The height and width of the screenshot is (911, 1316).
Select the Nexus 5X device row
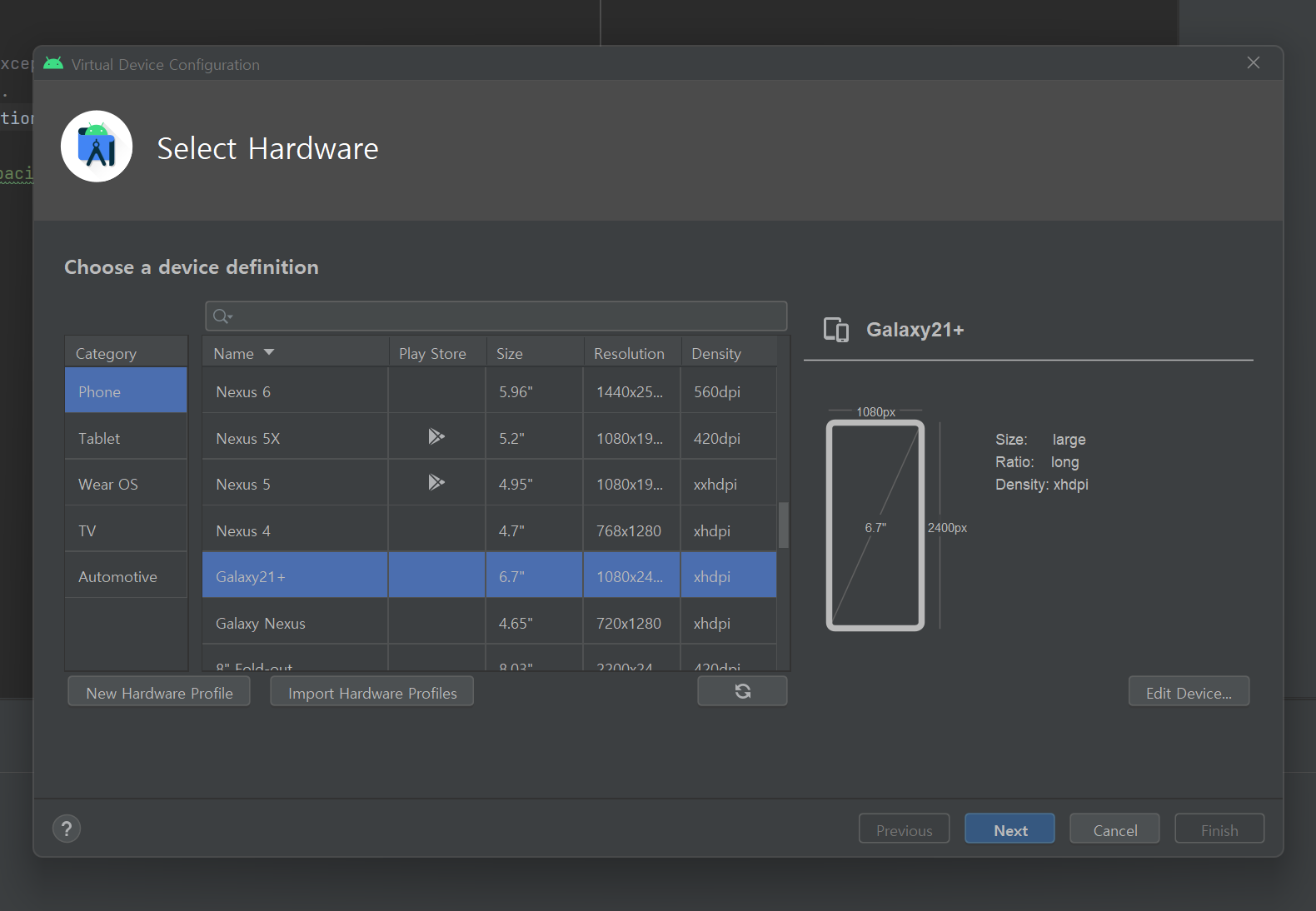(489, 437)
